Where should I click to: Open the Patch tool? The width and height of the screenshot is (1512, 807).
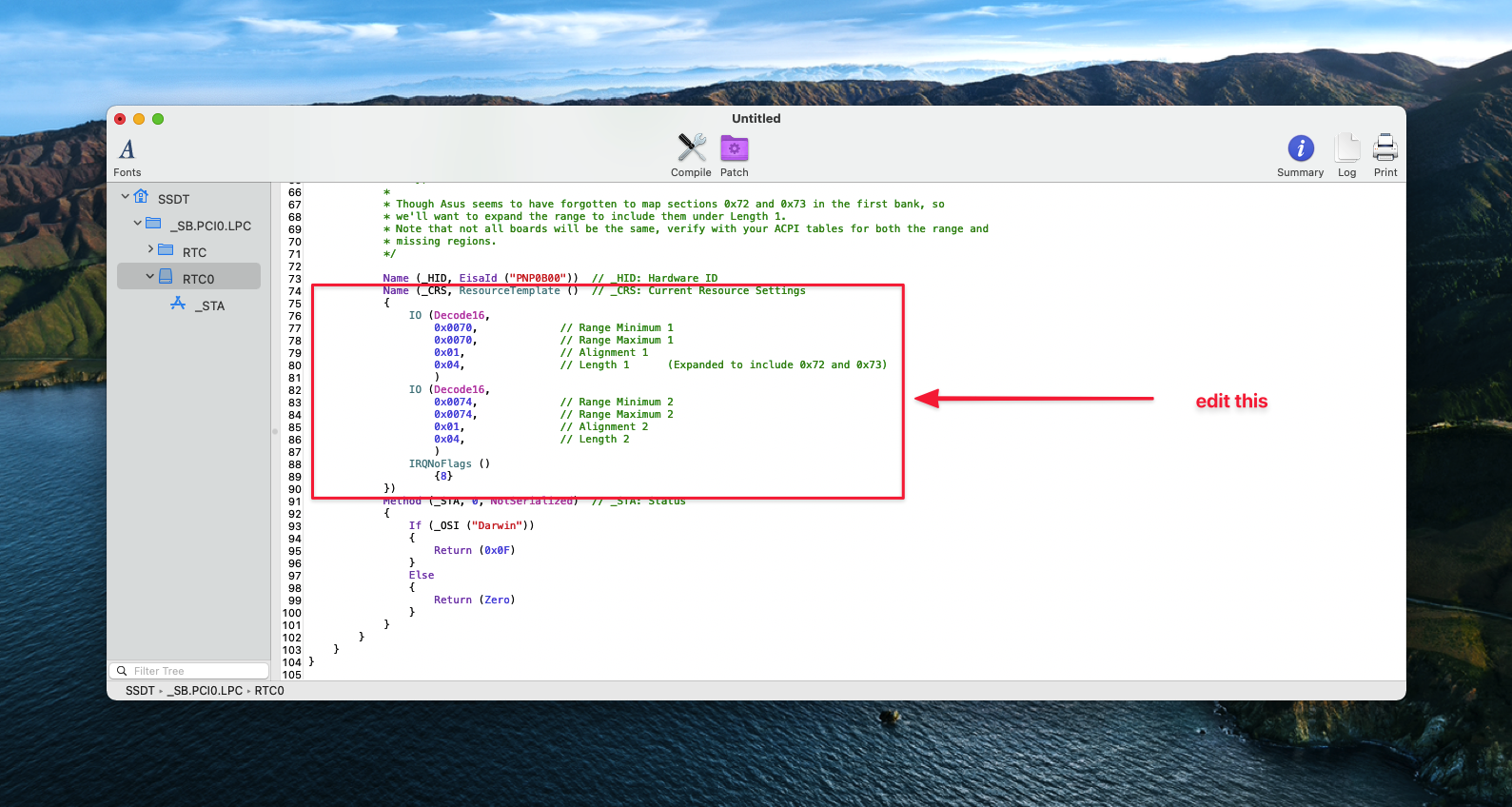[x=734, y=148]
